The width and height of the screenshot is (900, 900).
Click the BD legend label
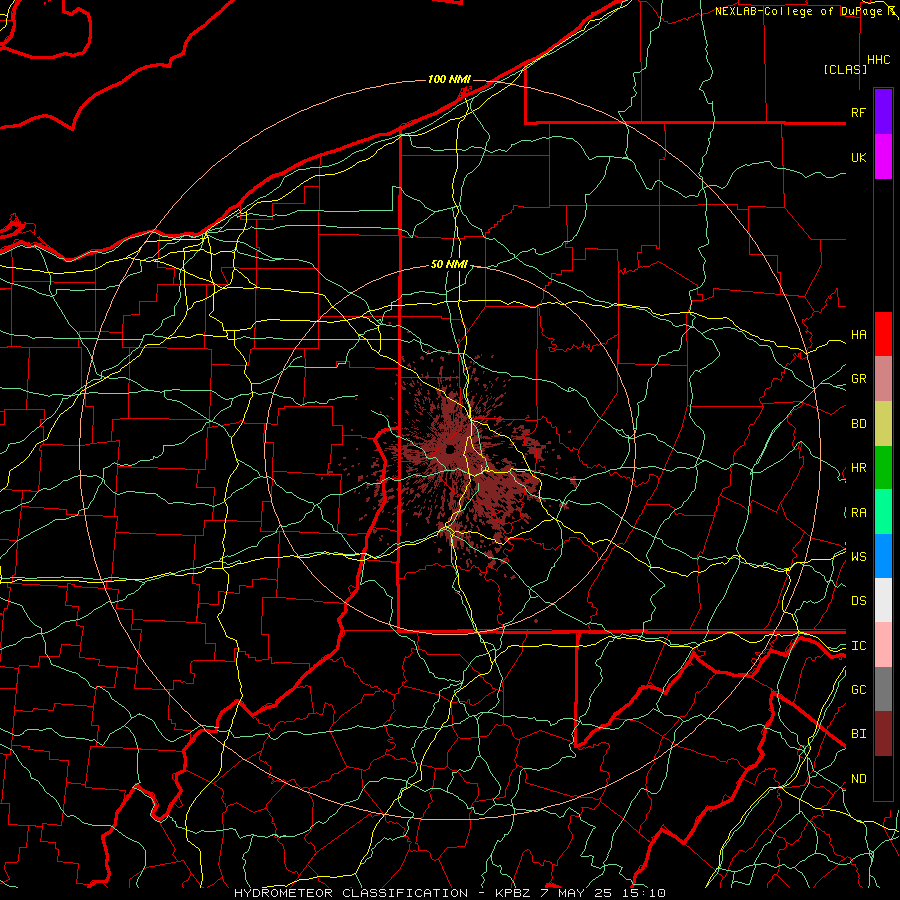coord(858,424)
